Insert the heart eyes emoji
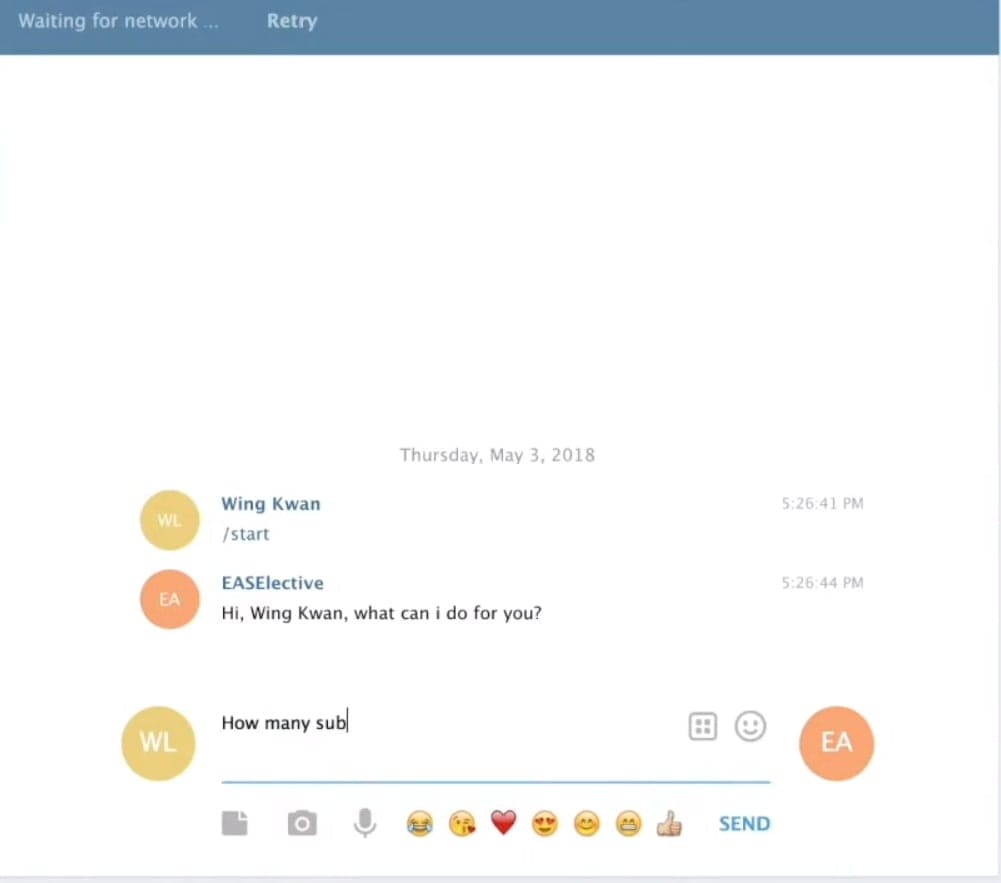Viewport: 1001px width, 883px height. point(545,824)
